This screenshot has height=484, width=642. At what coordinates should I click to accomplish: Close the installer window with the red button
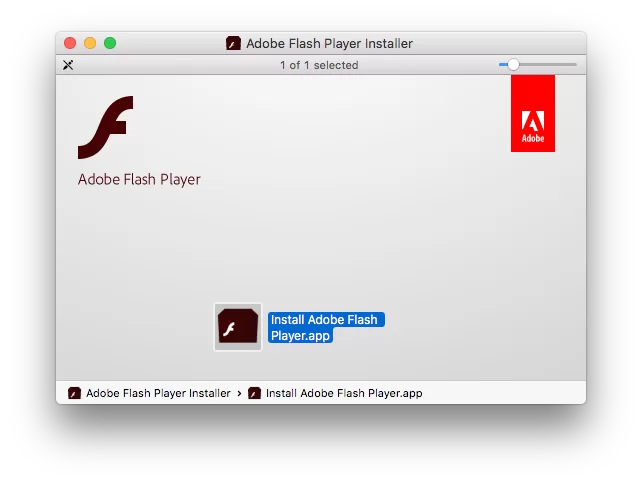(x=70, y=43)
